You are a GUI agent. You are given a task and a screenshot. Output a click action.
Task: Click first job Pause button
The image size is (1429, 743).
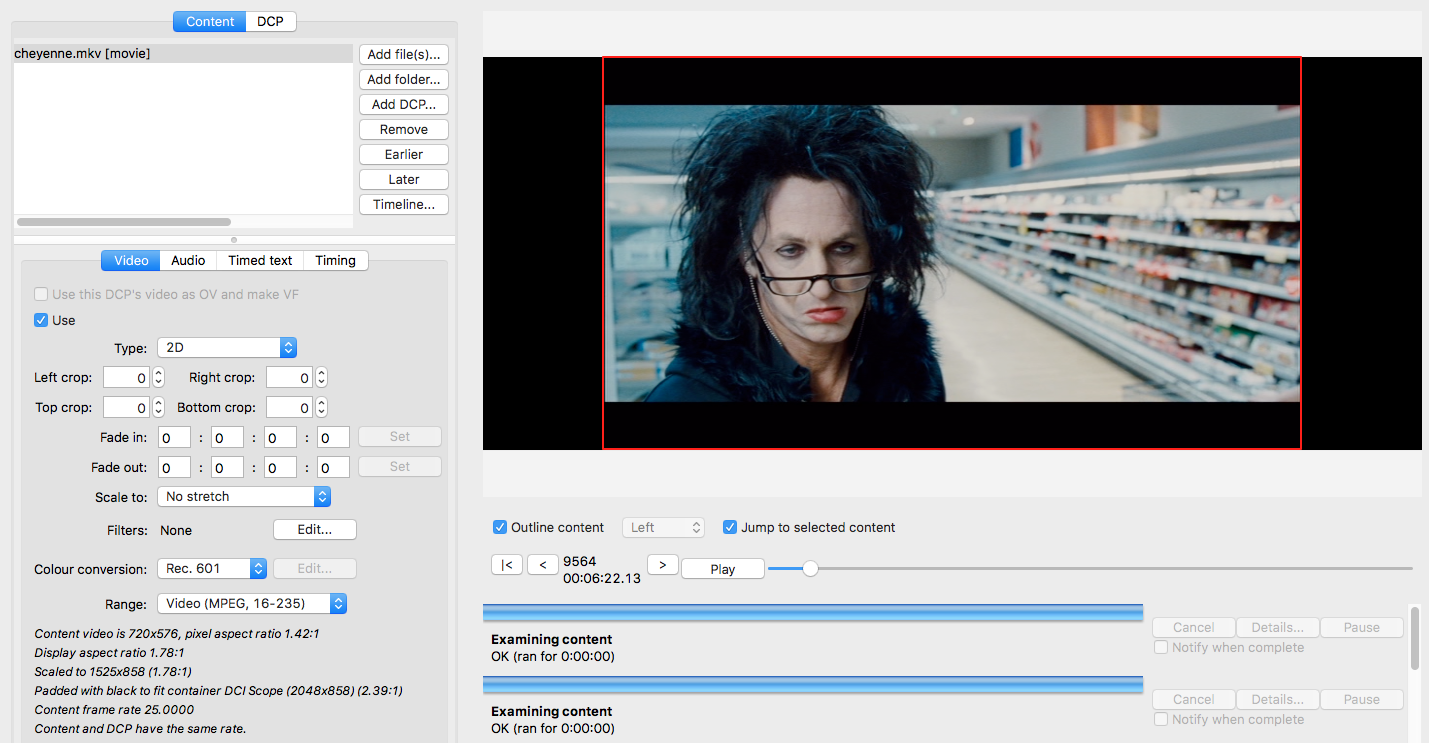coord(1362,627)
